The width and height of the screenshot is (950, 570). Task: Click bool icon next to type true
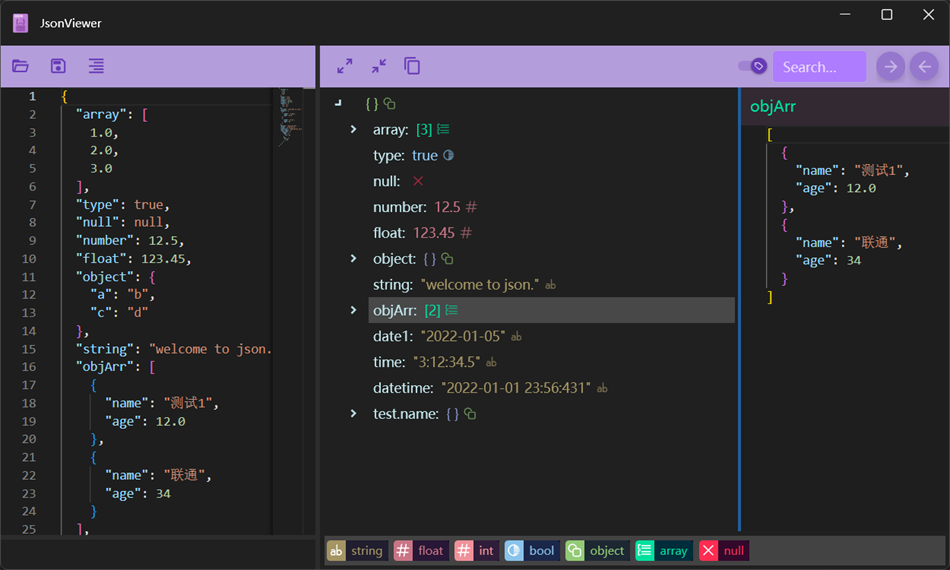[x=448, y=155]
